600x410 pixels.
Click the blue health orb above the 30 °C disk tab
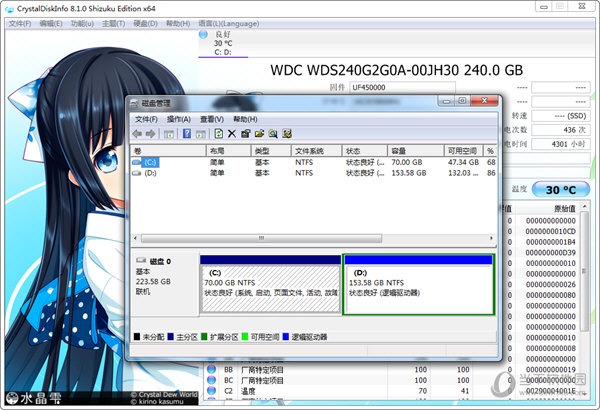point(203,34)
